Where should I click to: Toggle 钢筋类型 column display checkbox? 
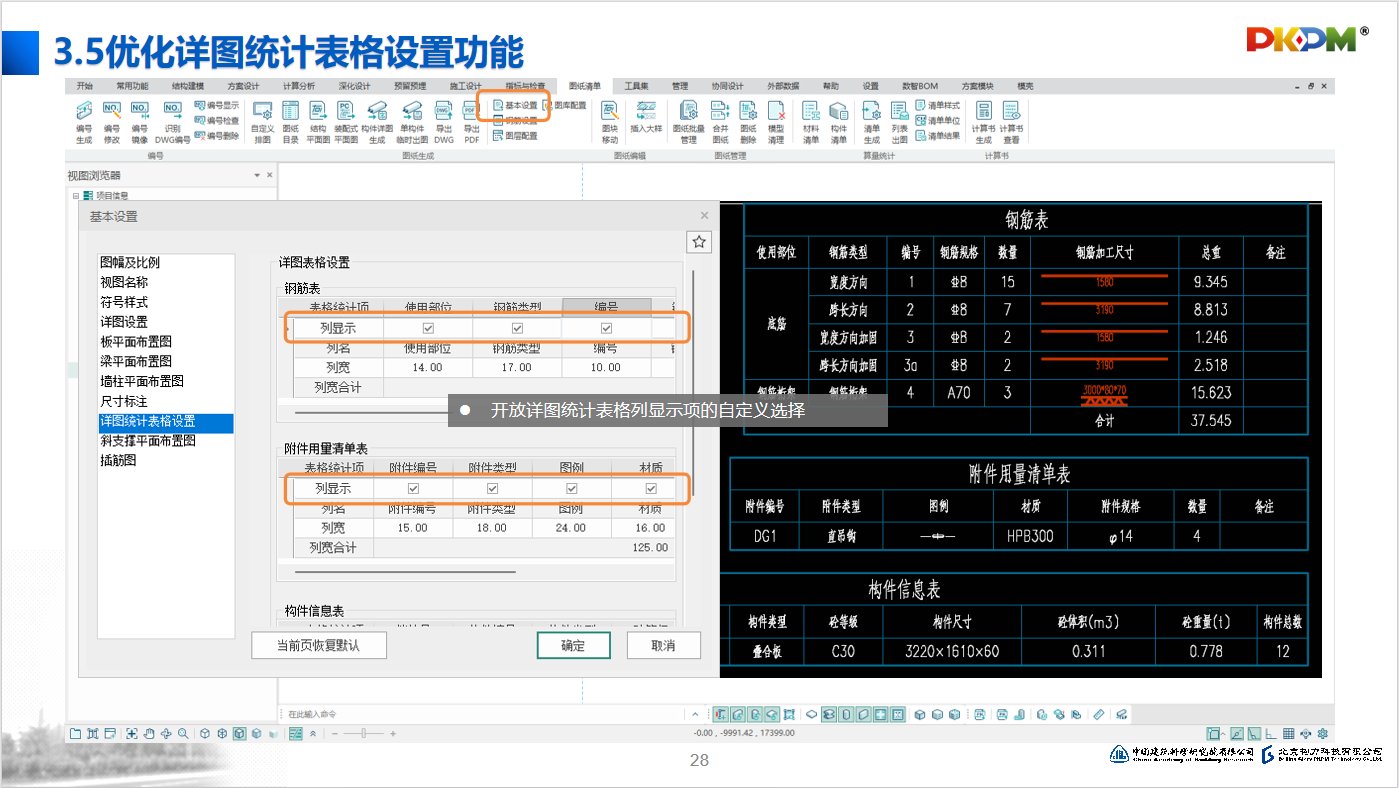click(x=517, y=328)
